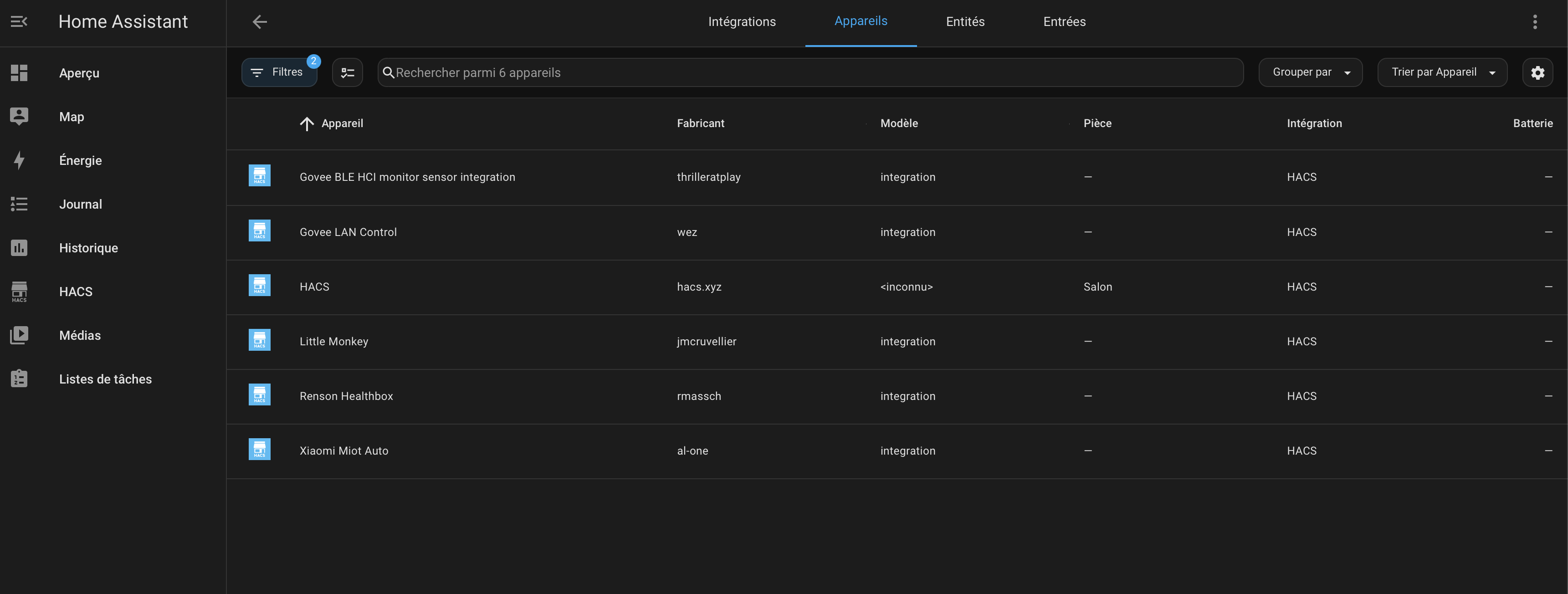Focus the Rechercher parmi 6 appareils field

pyautogui.click(x=810, y=72)
